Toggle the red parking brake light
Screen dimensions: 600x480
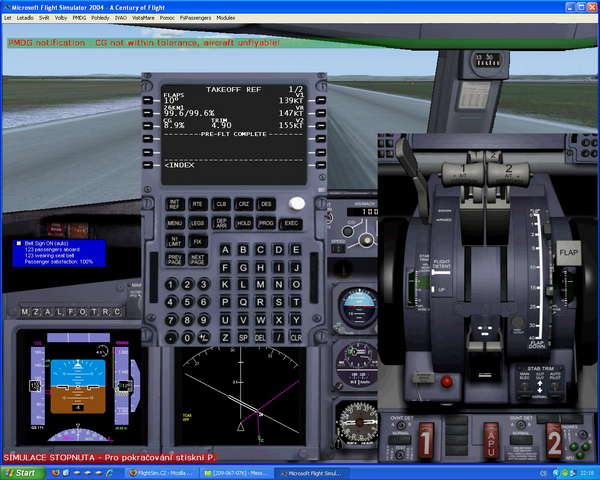pyautogui.click(x=446, y=381)
